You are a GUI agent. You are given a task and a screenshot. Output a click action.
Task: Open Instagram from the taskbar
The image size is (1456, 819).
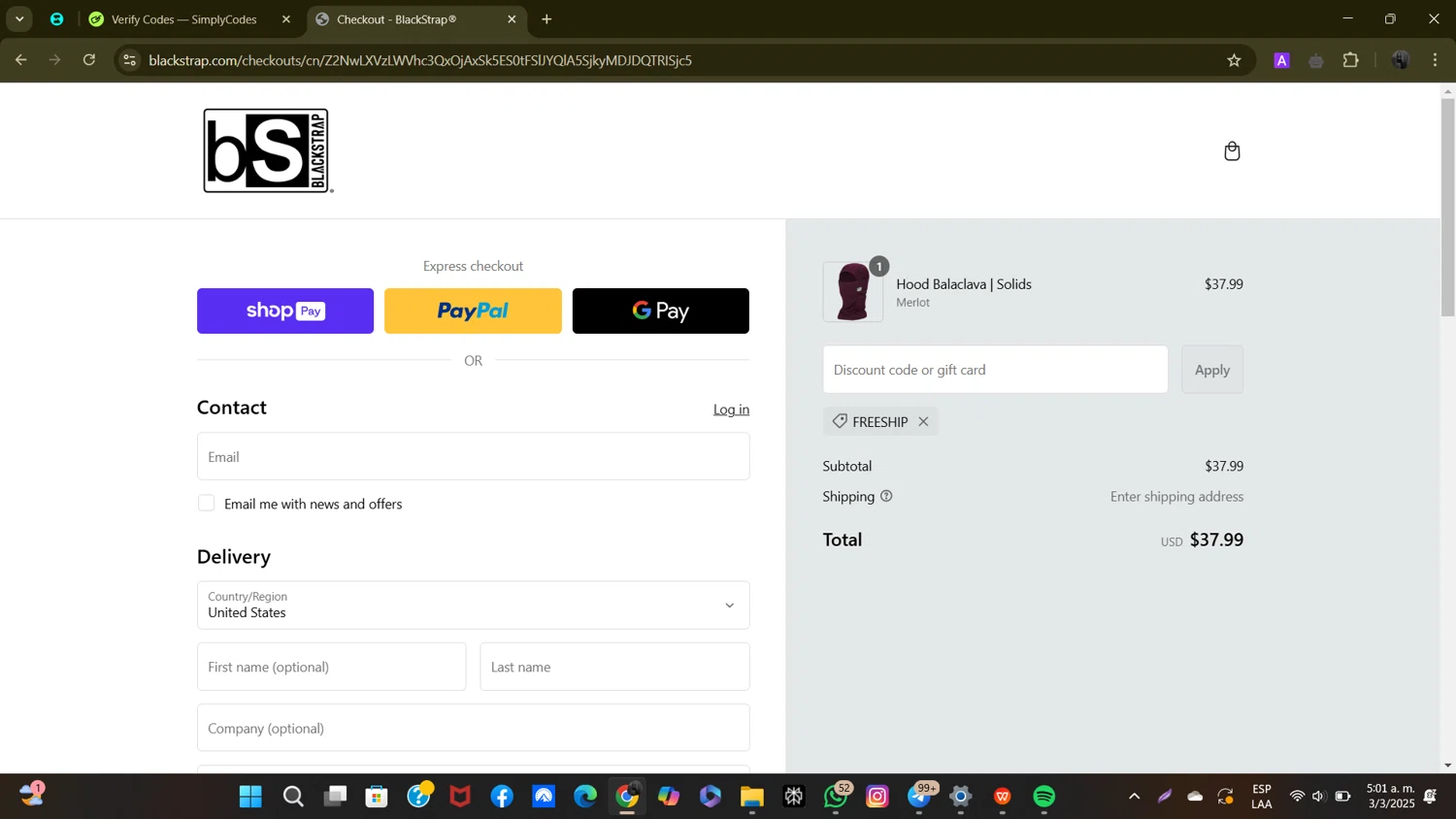click(x=877, y=797)
